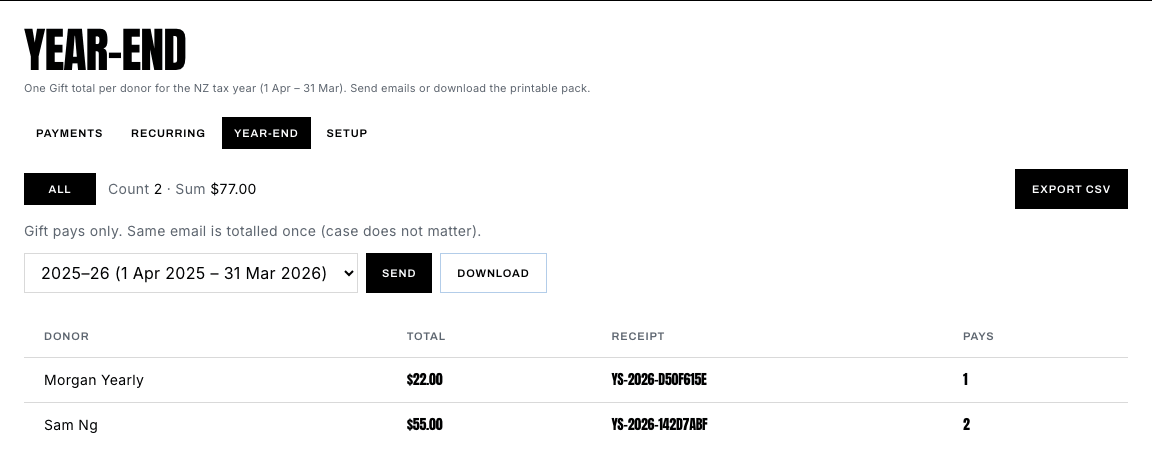Click the Receipt column header
This screenshot has height=472, width=1152.
[x=638, y=336]
